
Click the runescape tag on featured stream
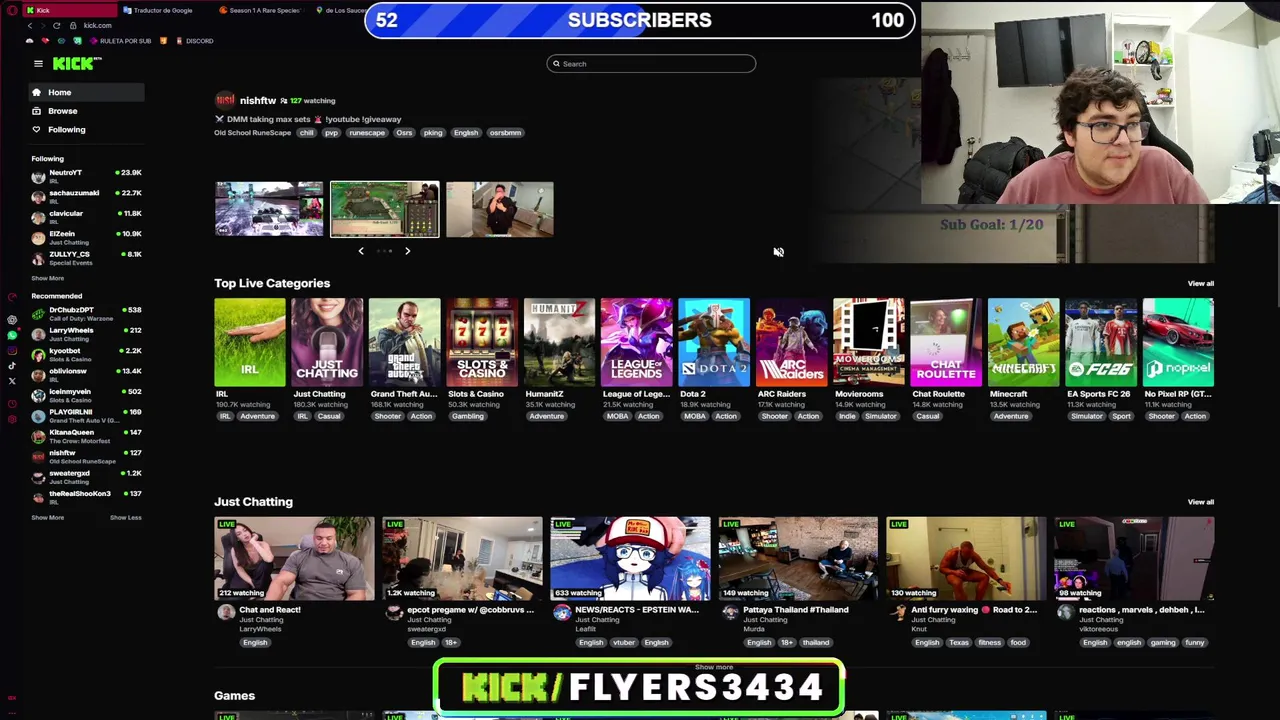click(x=366, y=133)
